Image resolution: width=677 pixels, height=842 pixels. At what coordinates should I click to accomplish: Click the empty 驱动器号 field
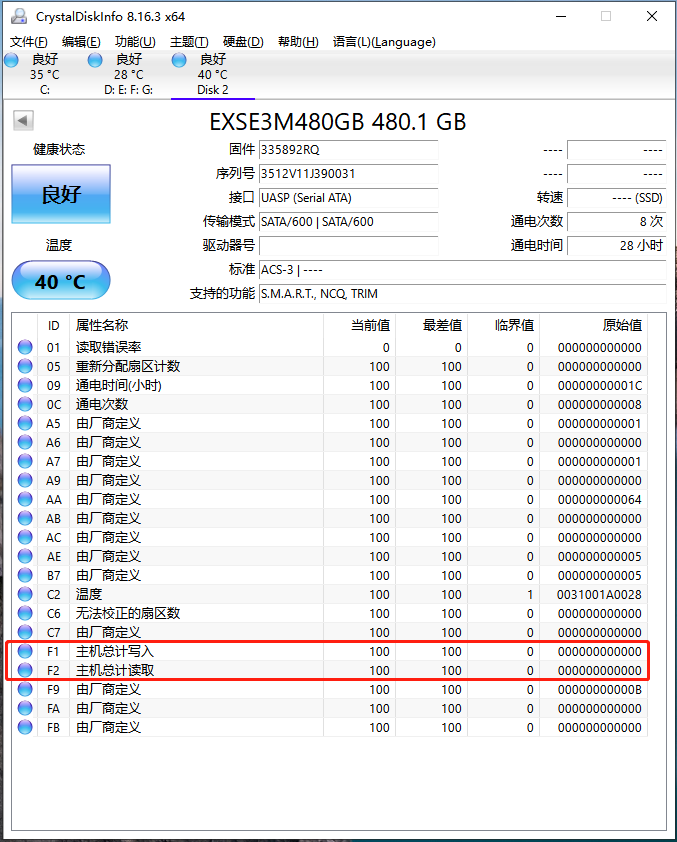(x=348, y=245)
